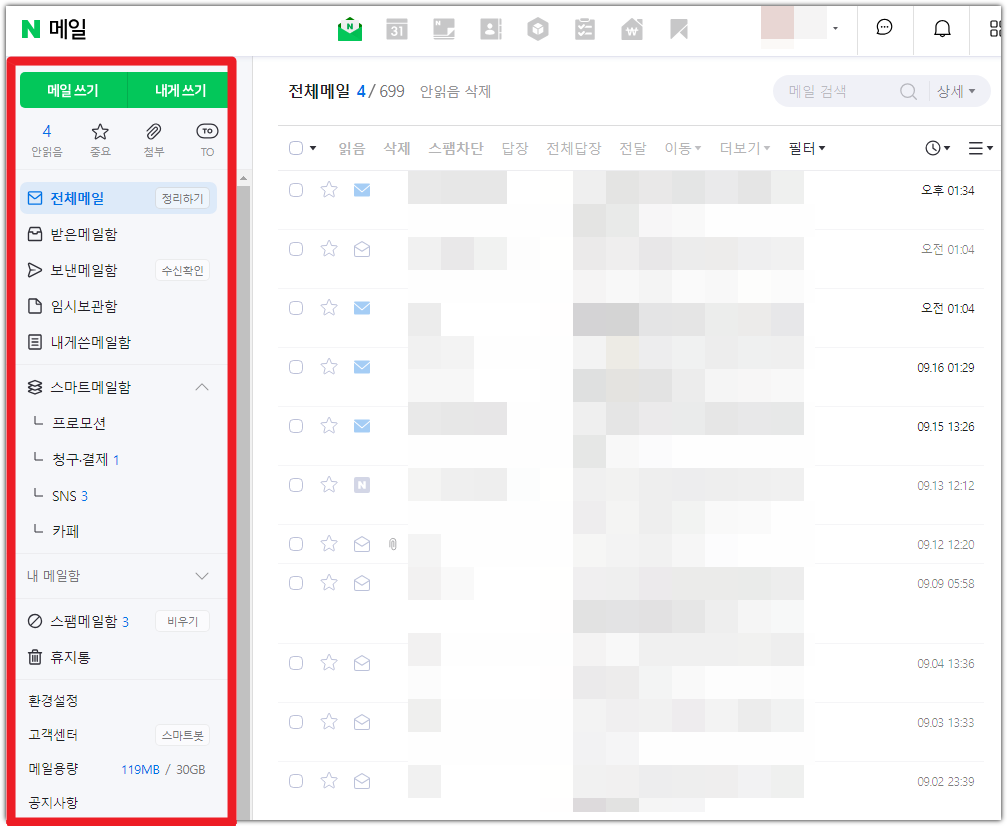Viewport: 1007px width, 826px height.
Task: Check the first email's checkbox
Action: point(295,189)
